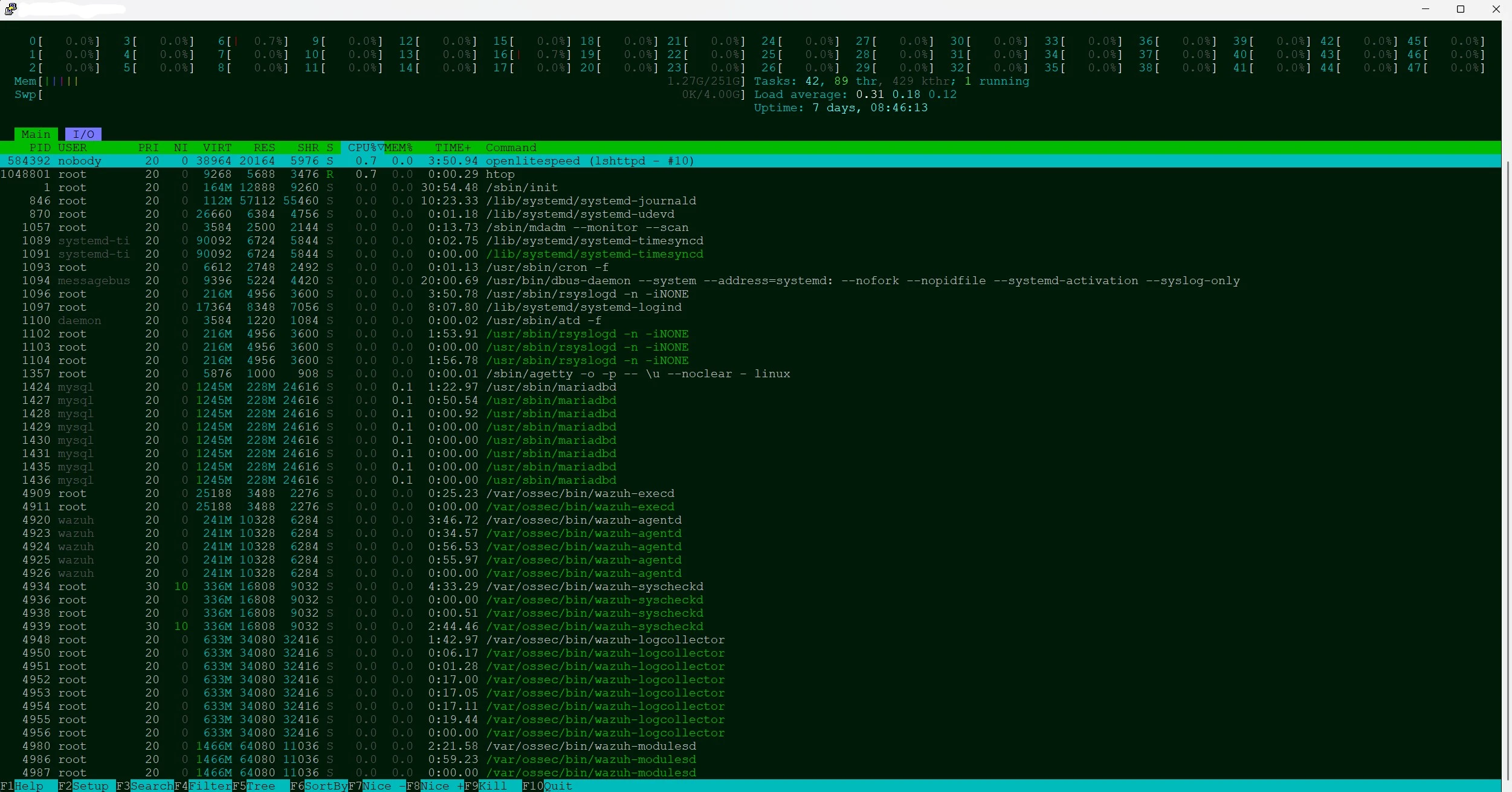Screen dimensions: 1512x792
Task: Select the /sbin/init process row
Action: (751, 187)
